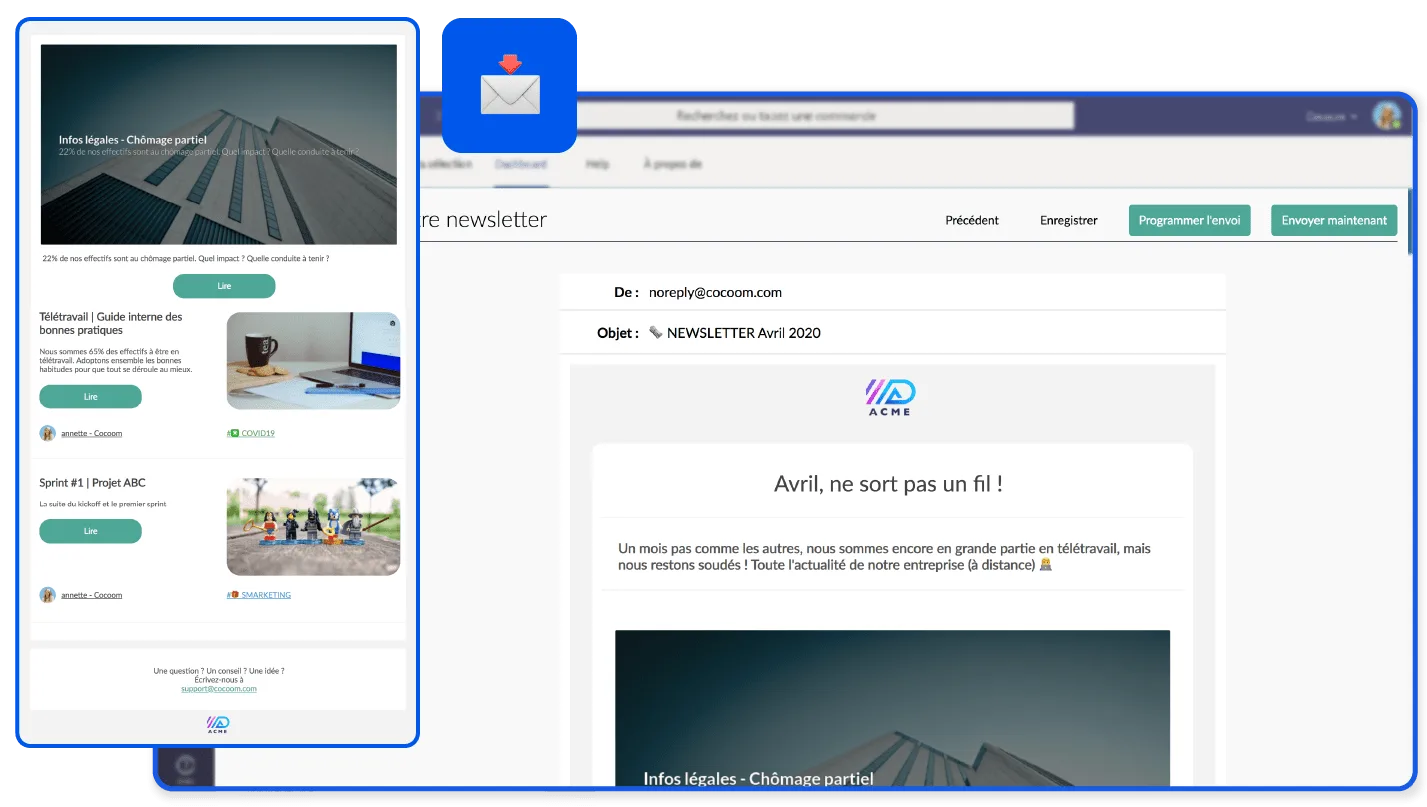The image size is (1427, 807).
Task: Click the Enregistrer button
Action: point(1069,220)
